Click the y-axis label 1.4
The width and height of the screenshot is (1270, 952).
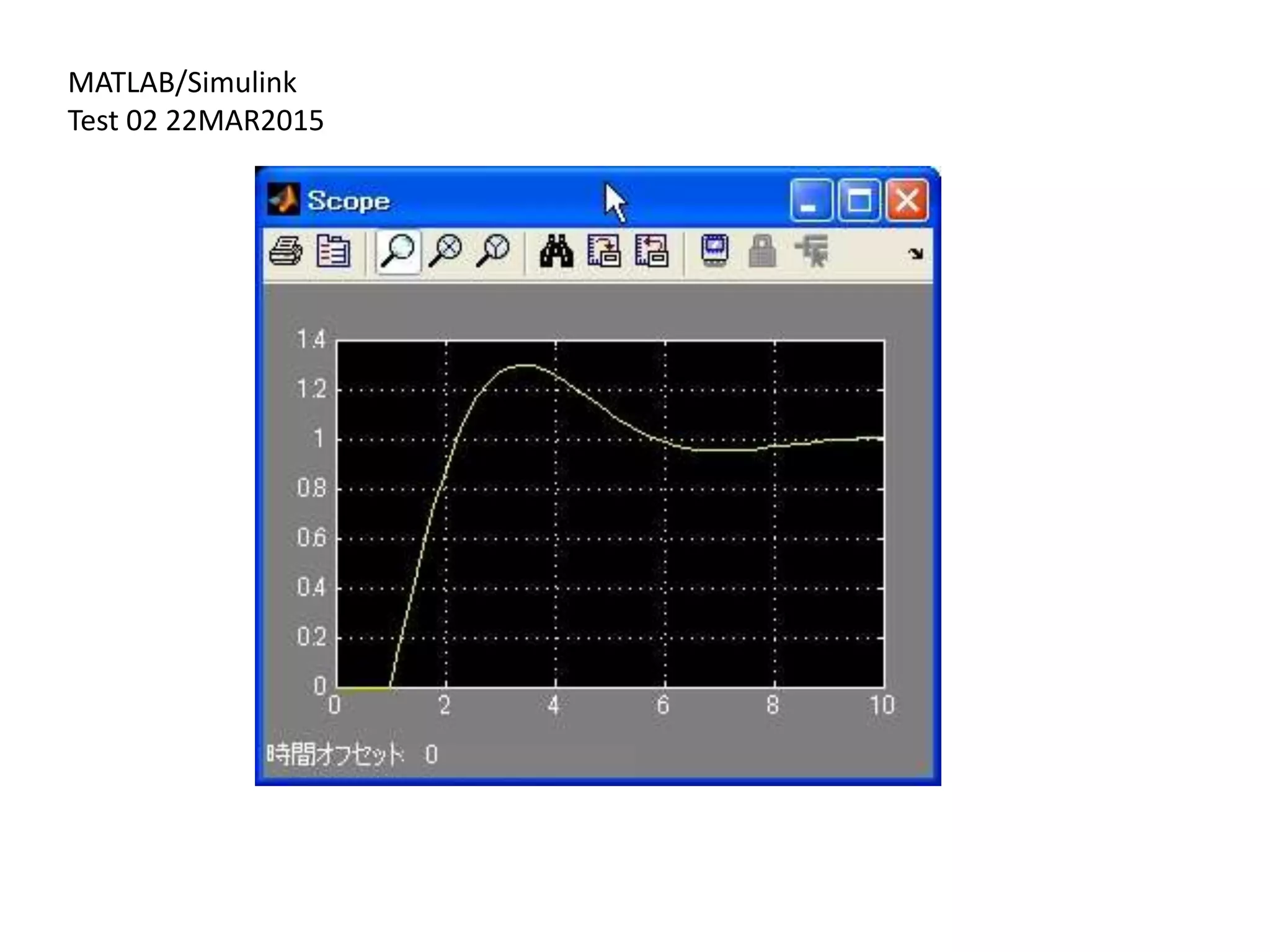pyautogui.click(x=311, y=340)
